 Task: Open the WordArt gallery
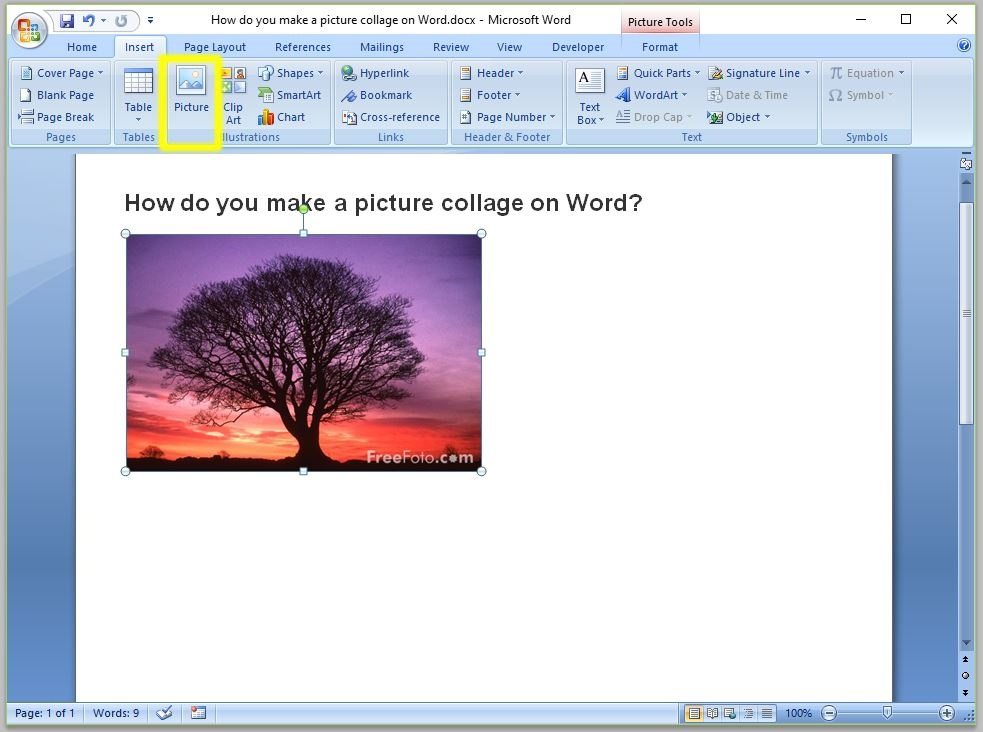651,95
